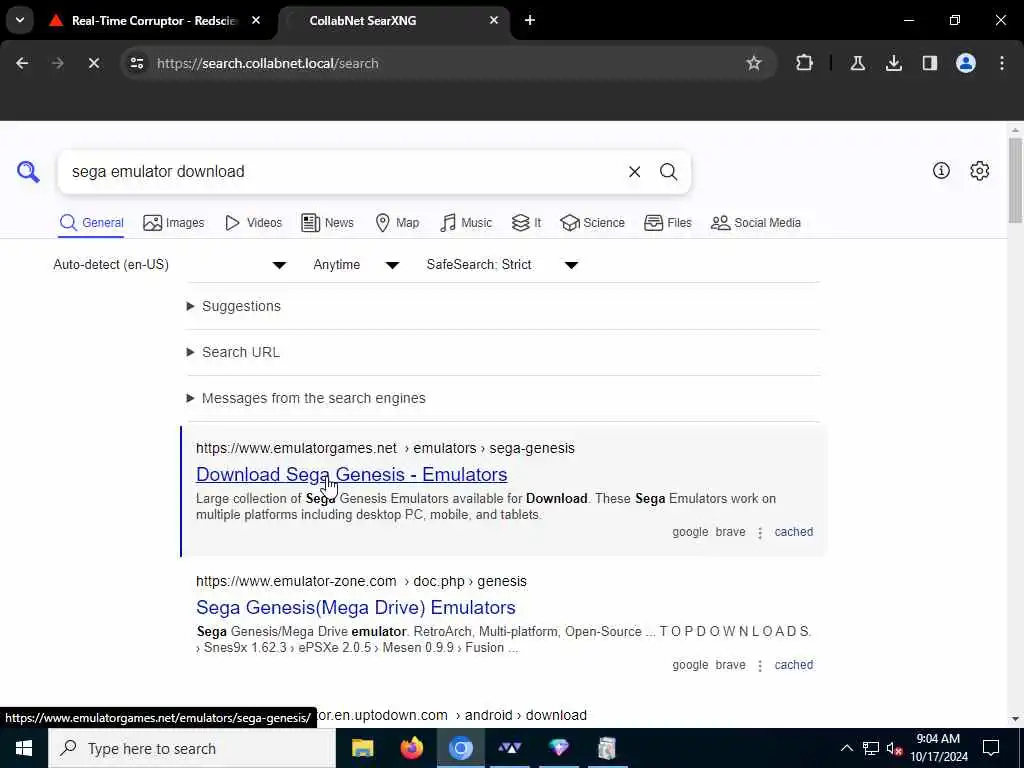The height and width of the screenshot is (768, 1024).
Task: Open more options dots for emulator-zone.com result
Action: (x=760, y=666)
